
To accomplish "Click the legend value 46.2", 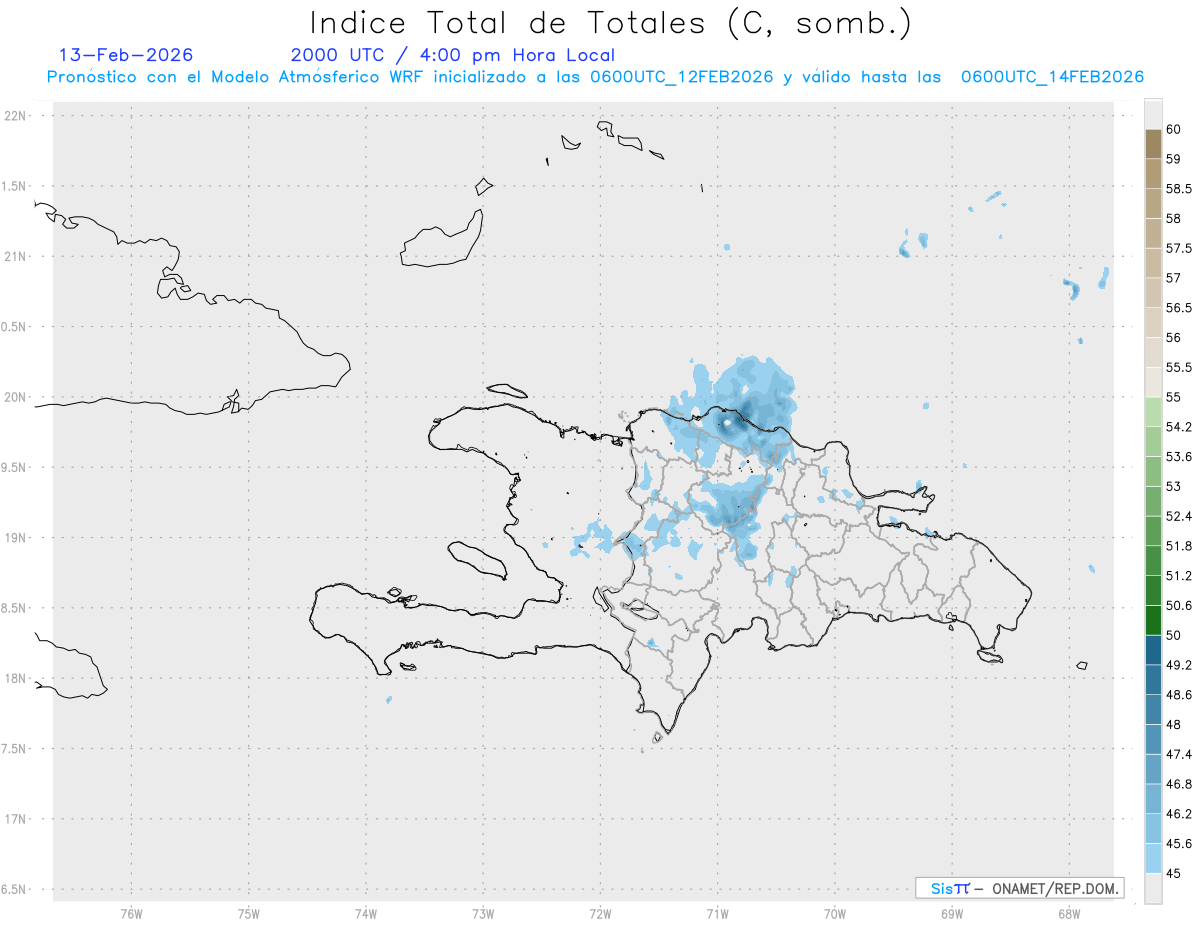I will (1180, 813).
